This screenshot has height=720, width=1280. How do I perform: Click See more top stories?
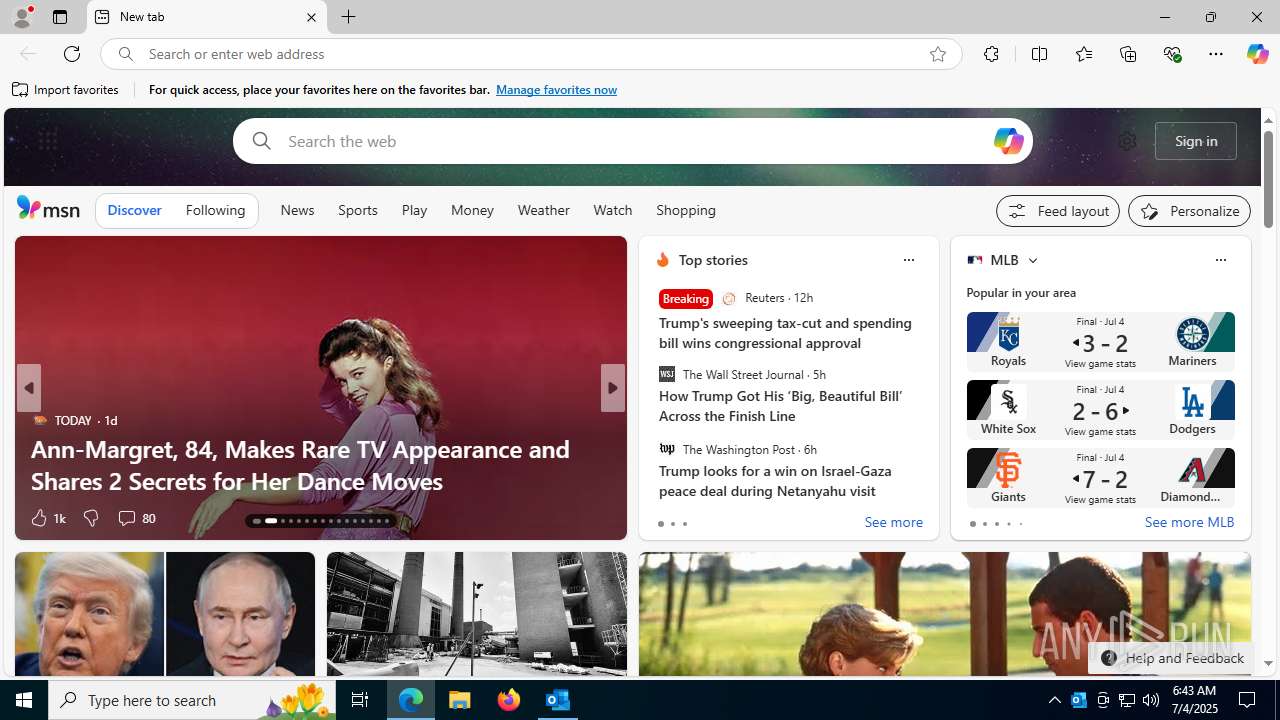893,523
